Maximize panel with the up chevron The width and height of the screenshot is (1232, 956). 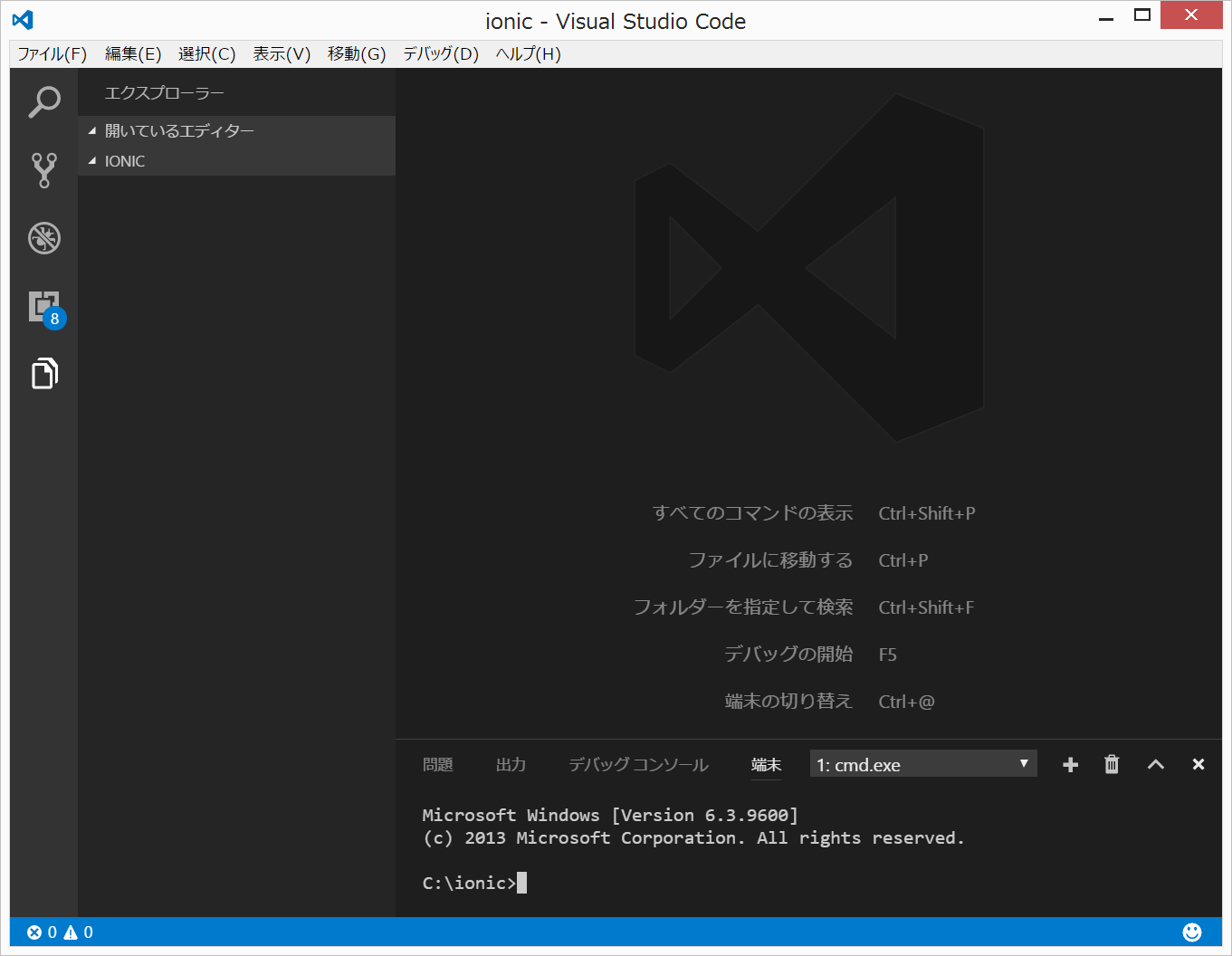click(x=1155, y=765)
